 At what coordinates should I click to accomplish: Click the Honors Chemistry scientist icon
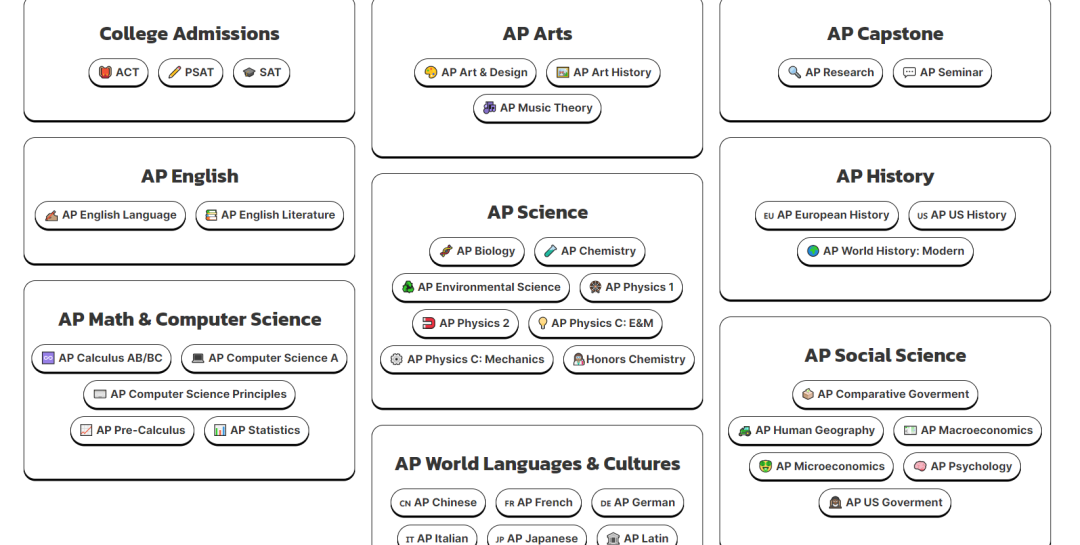coord(579,360)
